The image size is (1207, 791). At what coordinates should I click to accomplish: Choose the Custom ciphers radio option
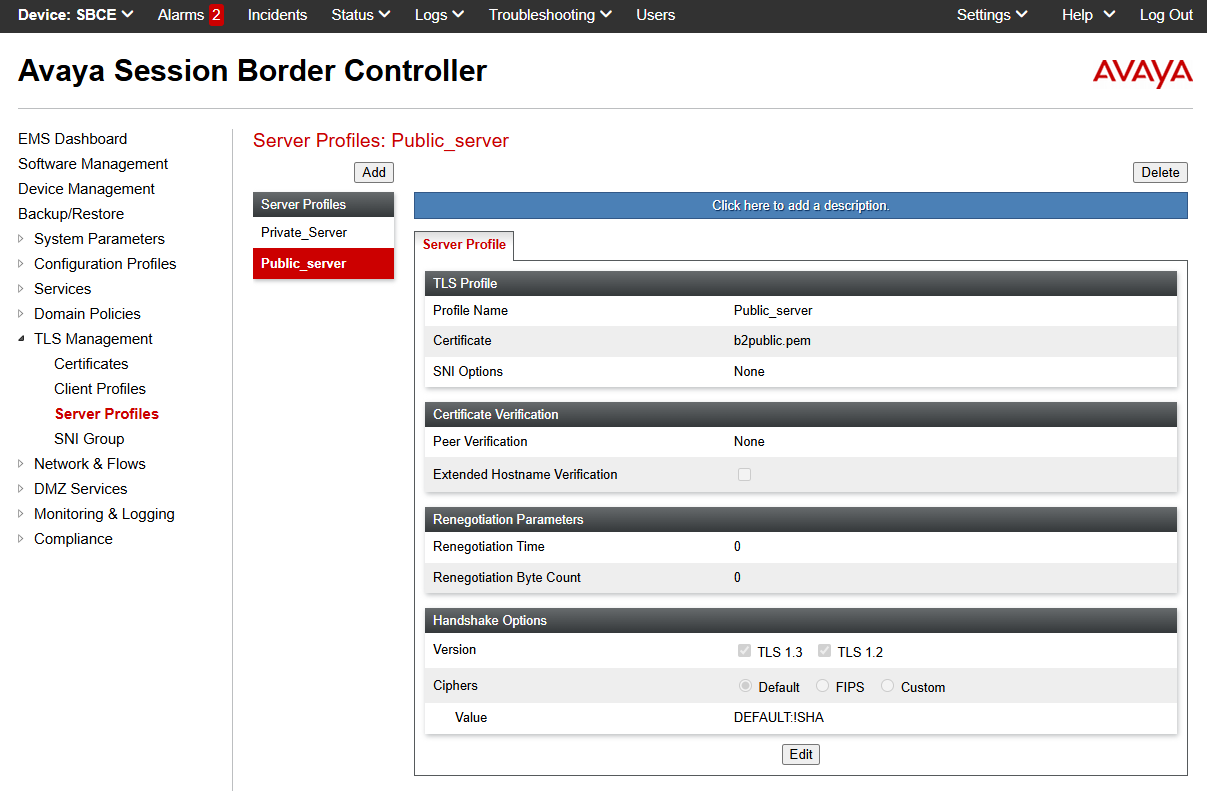887,686
